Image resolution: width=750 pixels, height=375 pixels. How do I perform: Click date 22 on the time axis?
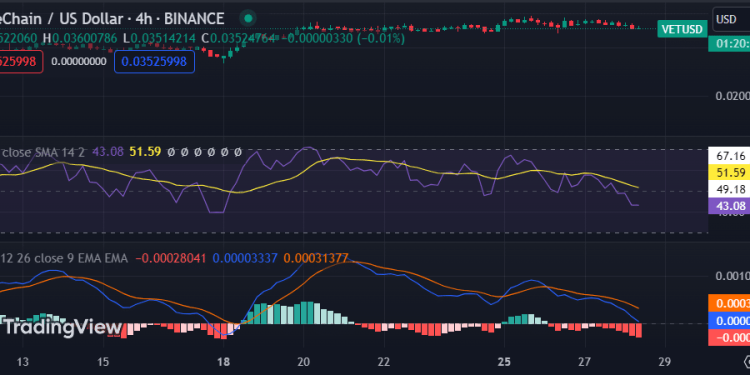[x=384, y=361]
